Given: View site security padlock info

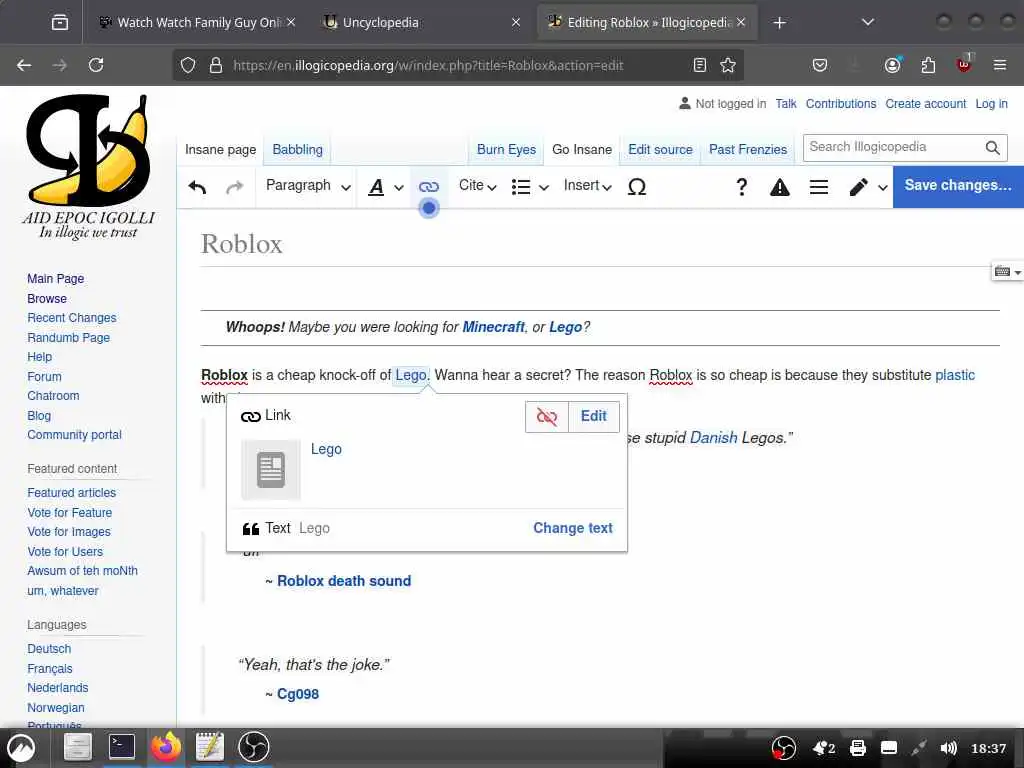Looking at the screenshot, I should pos(216,65).
